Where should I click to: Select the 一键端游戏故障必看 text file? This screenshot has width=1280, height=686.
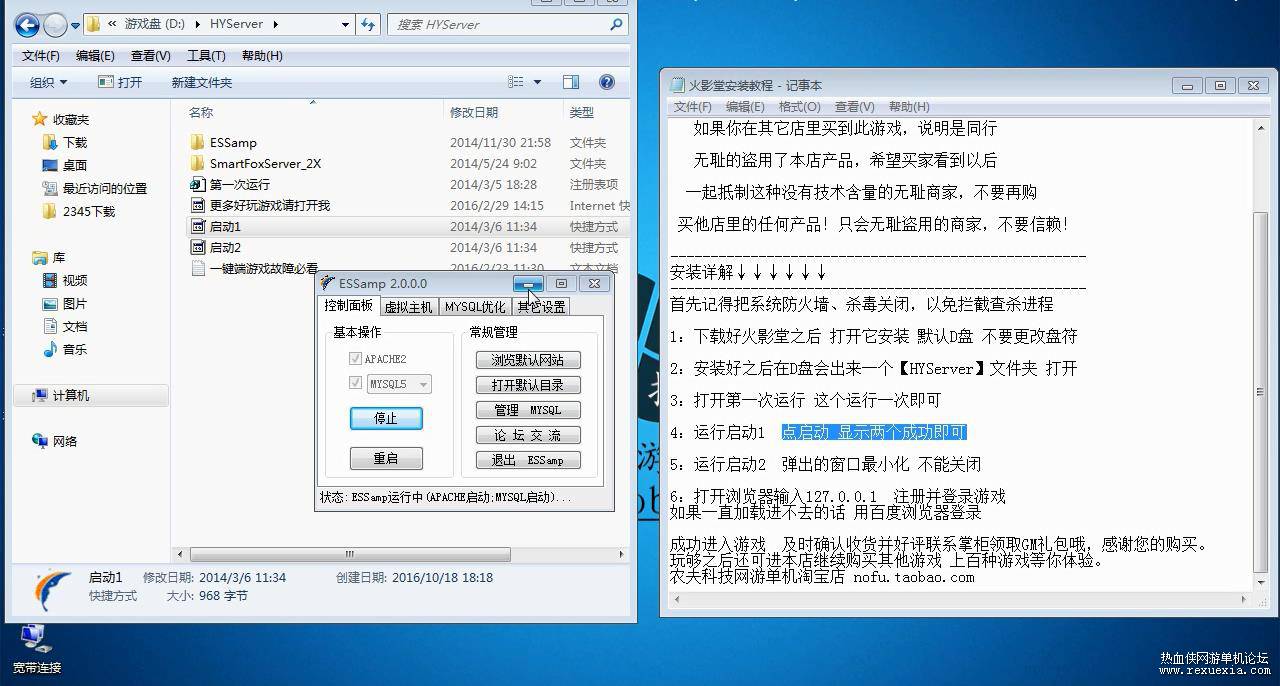coord(255,268)
